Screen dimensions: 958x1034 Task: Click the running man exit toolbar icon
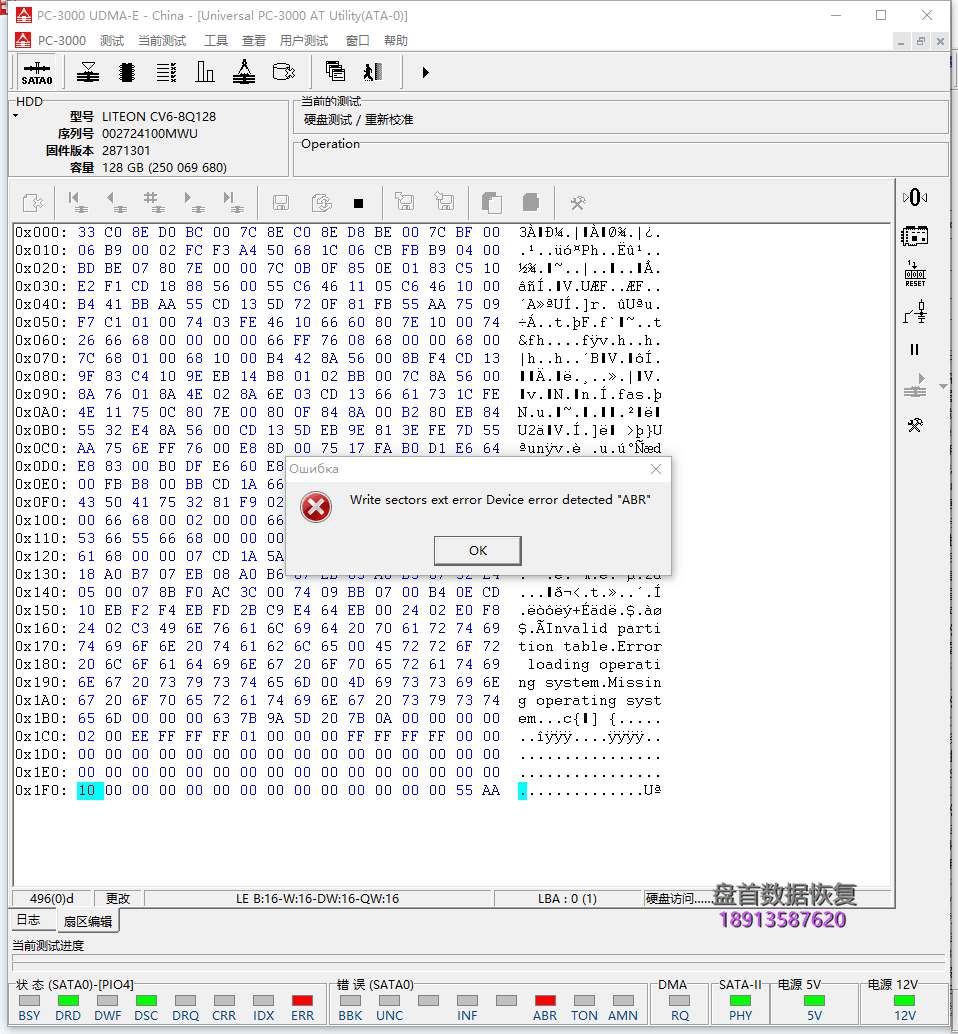(x=373, y=71)
